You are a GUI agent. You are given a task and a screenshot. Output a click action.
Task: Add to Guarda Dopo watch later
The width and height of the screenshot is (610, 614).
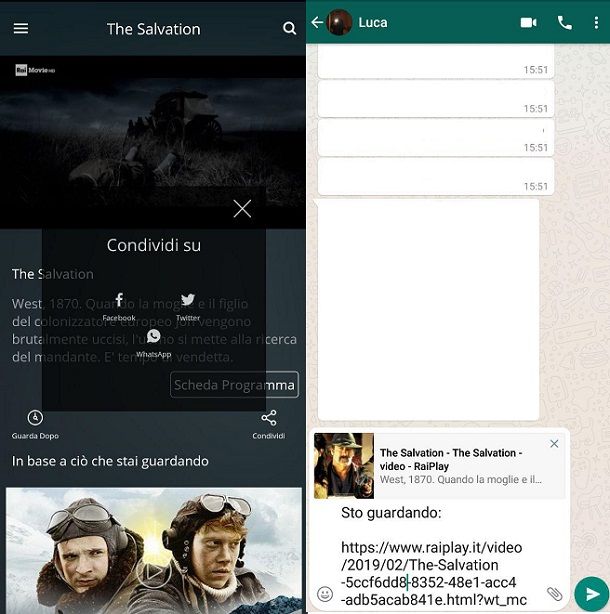[x=35, y=423]
